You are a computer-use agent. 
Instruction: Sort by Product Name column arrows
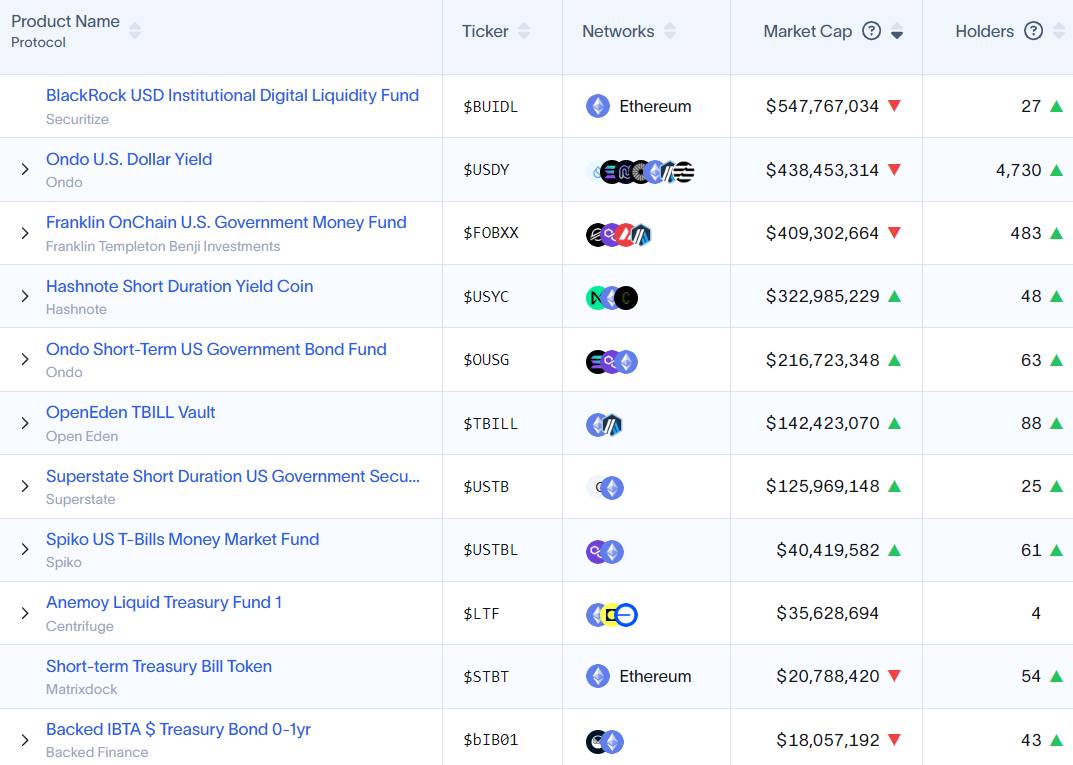click(x=135, y=31)
